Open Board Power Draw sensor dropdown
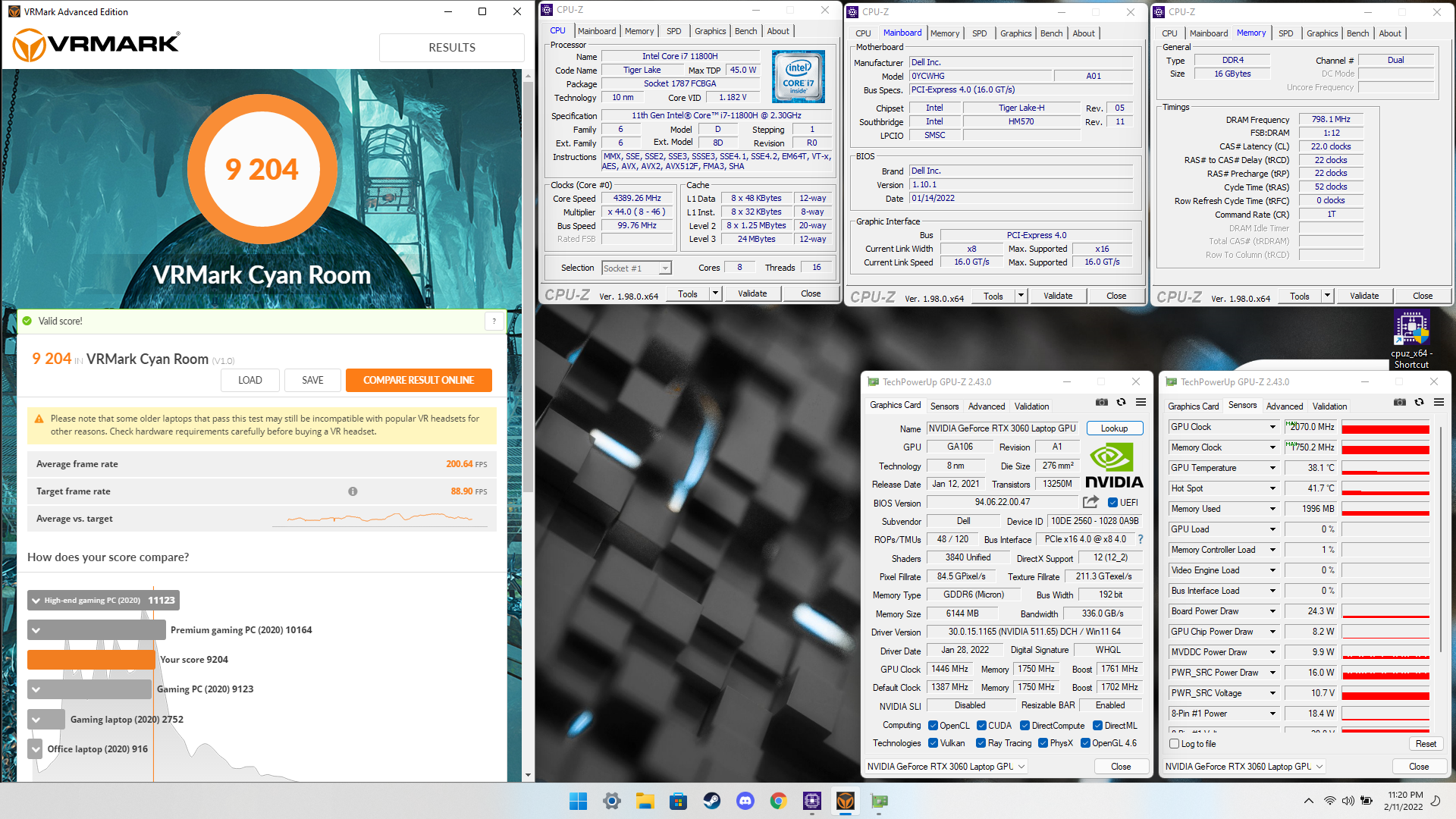 coord(1273,611)
